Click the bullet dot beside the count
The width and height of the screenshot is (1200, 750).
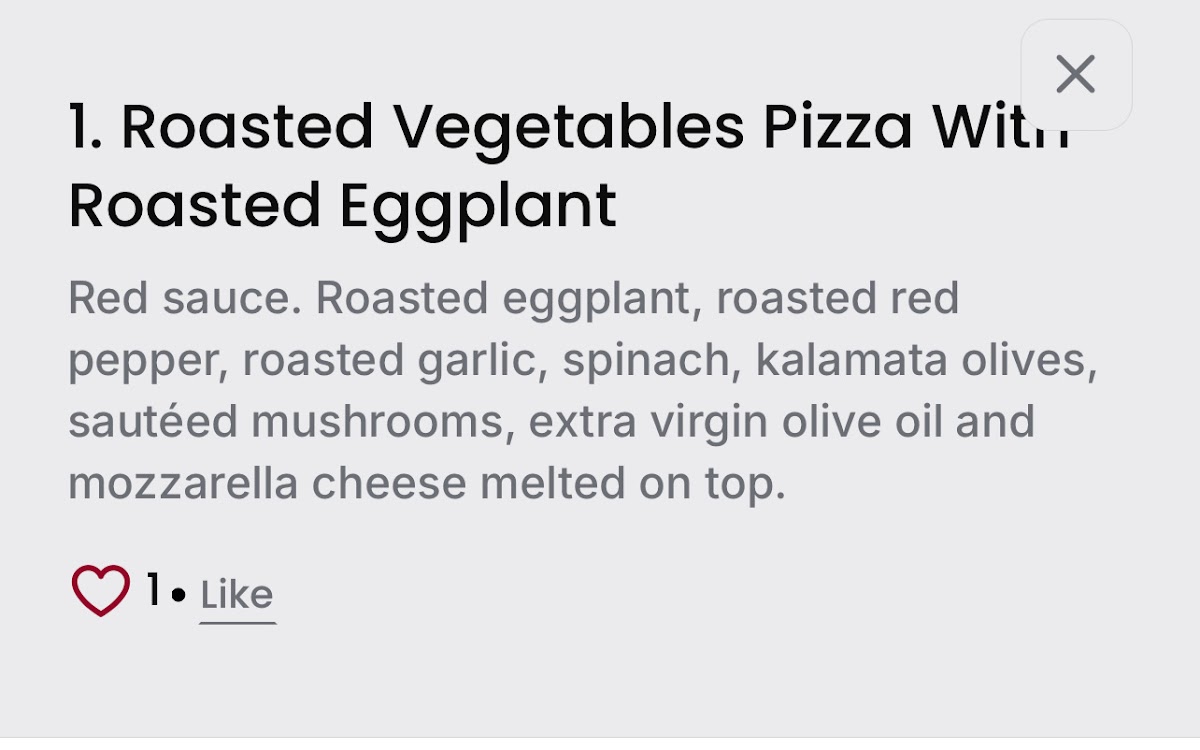tap(178, 596)
